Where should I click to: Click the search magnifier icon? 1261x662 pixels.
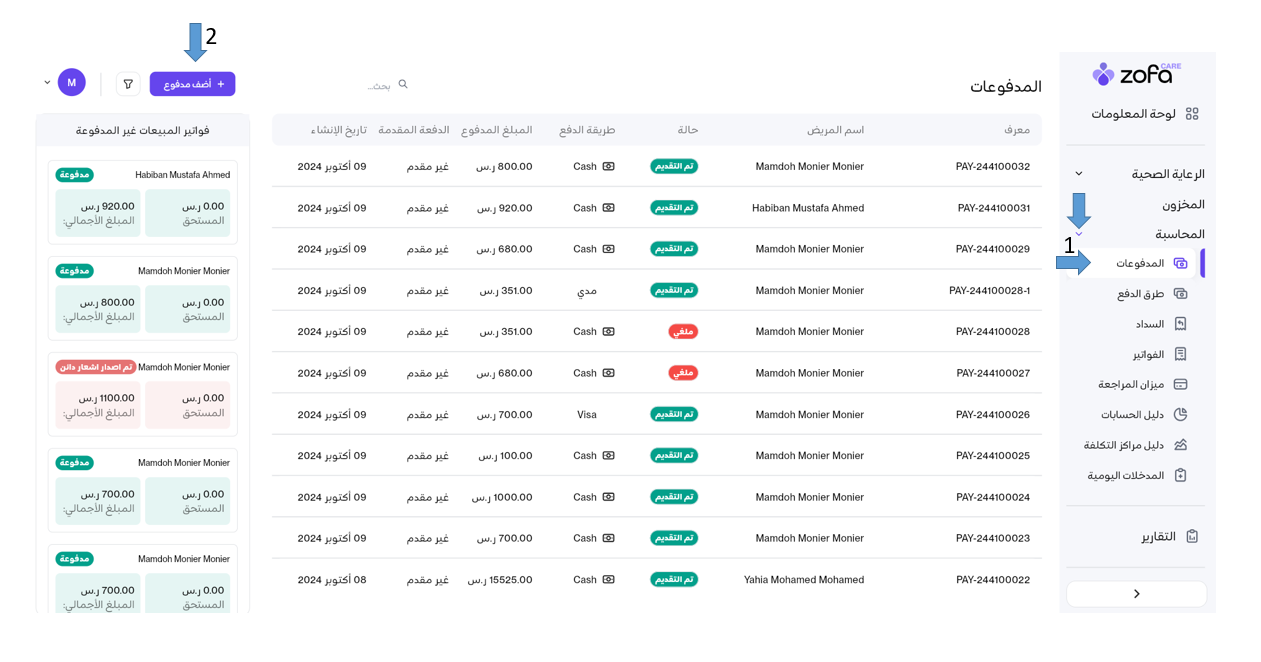click(403, 84)
